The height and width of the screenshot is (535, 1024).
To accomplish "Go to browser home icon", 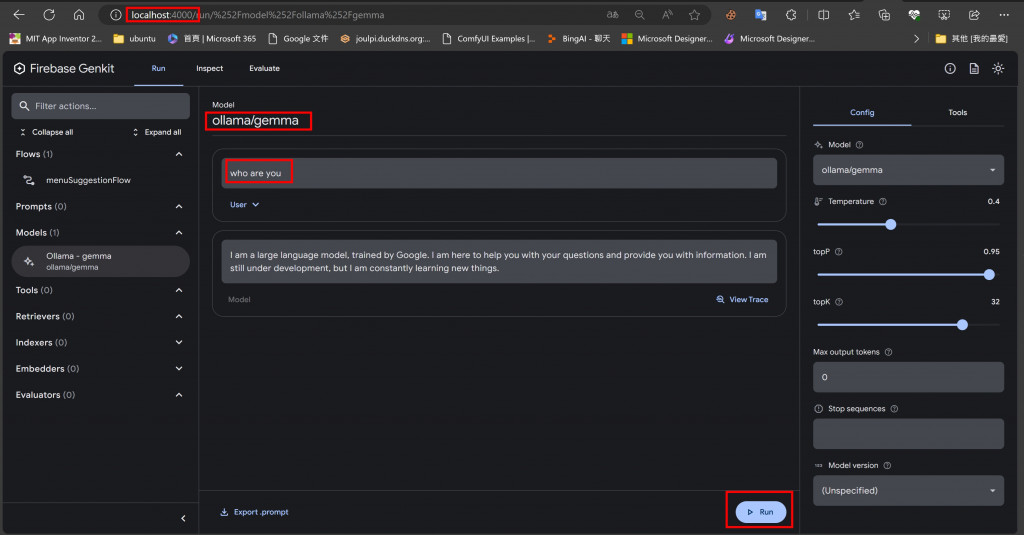I will tap(79, 14).
